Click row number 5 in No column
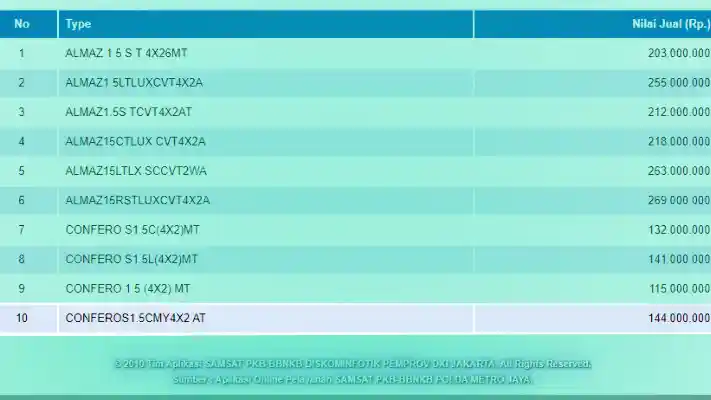The height and width of the screenshot is (400, 711). [21, 171]
